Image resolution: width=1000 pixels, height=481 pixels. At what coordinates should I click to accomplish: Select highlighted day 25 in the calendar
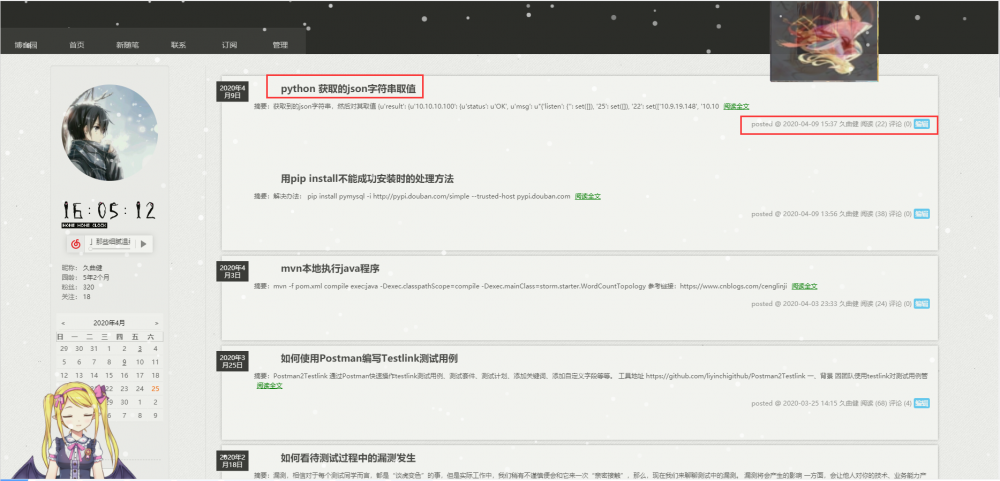(x=156, y=388)
